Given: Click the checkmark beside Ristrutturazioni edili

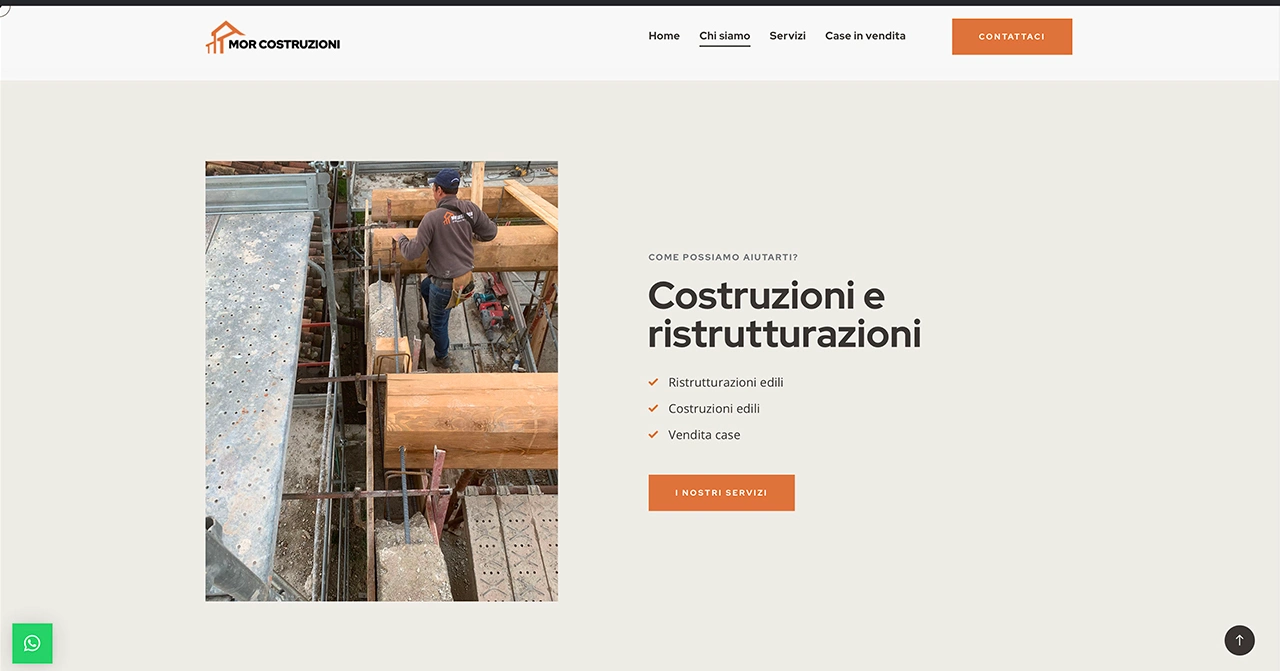Looking at the screenshot, I should [x=653, y=382].
